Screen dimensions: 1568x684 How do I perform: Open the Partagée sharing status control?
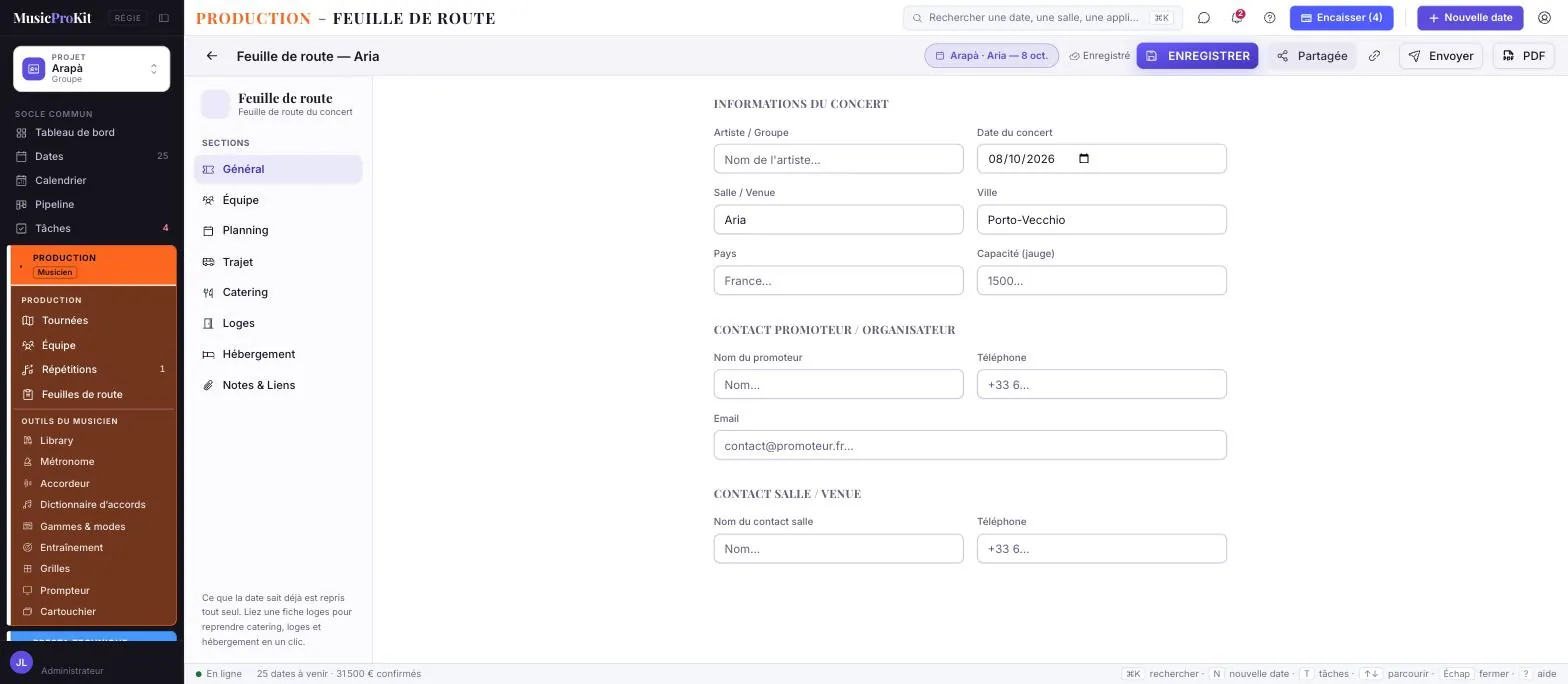tap(1312, 56)
